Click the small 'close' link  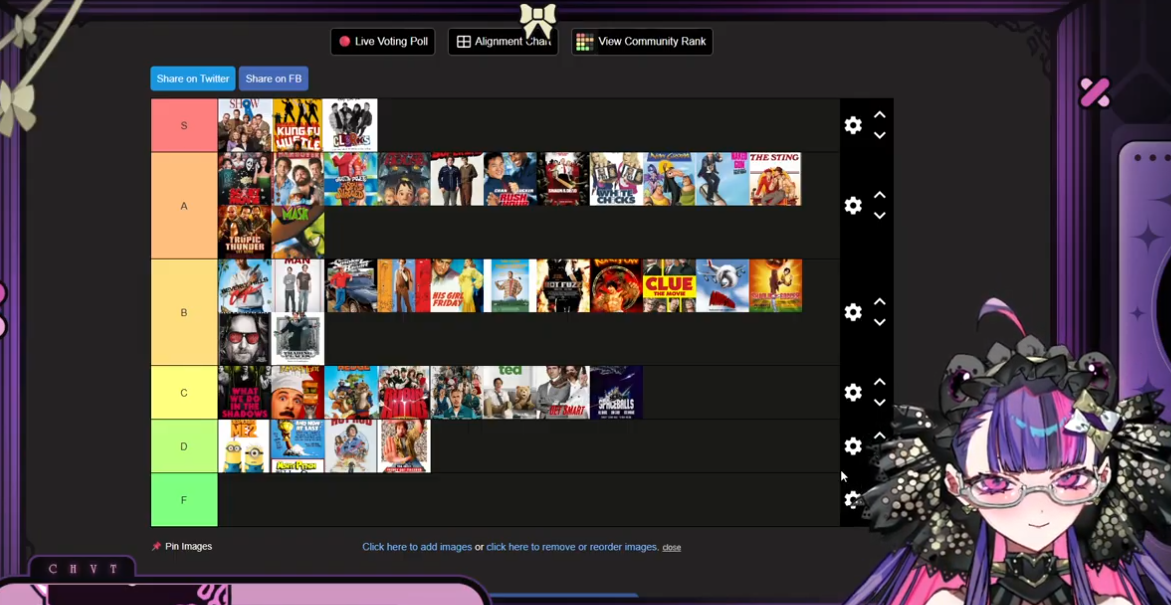coord(671,547)
